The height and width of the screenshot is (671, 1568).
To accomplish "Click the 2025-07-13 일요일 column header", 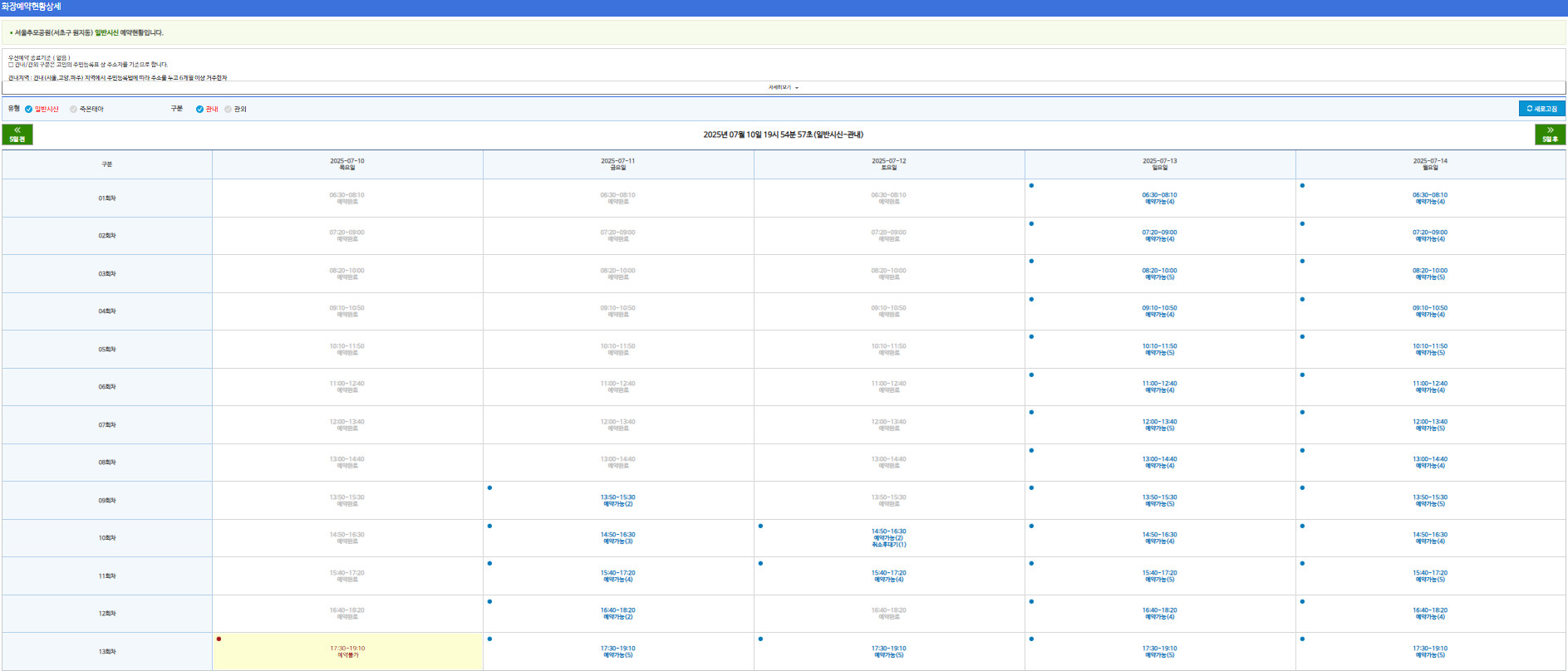I will tap(1159, 164).
